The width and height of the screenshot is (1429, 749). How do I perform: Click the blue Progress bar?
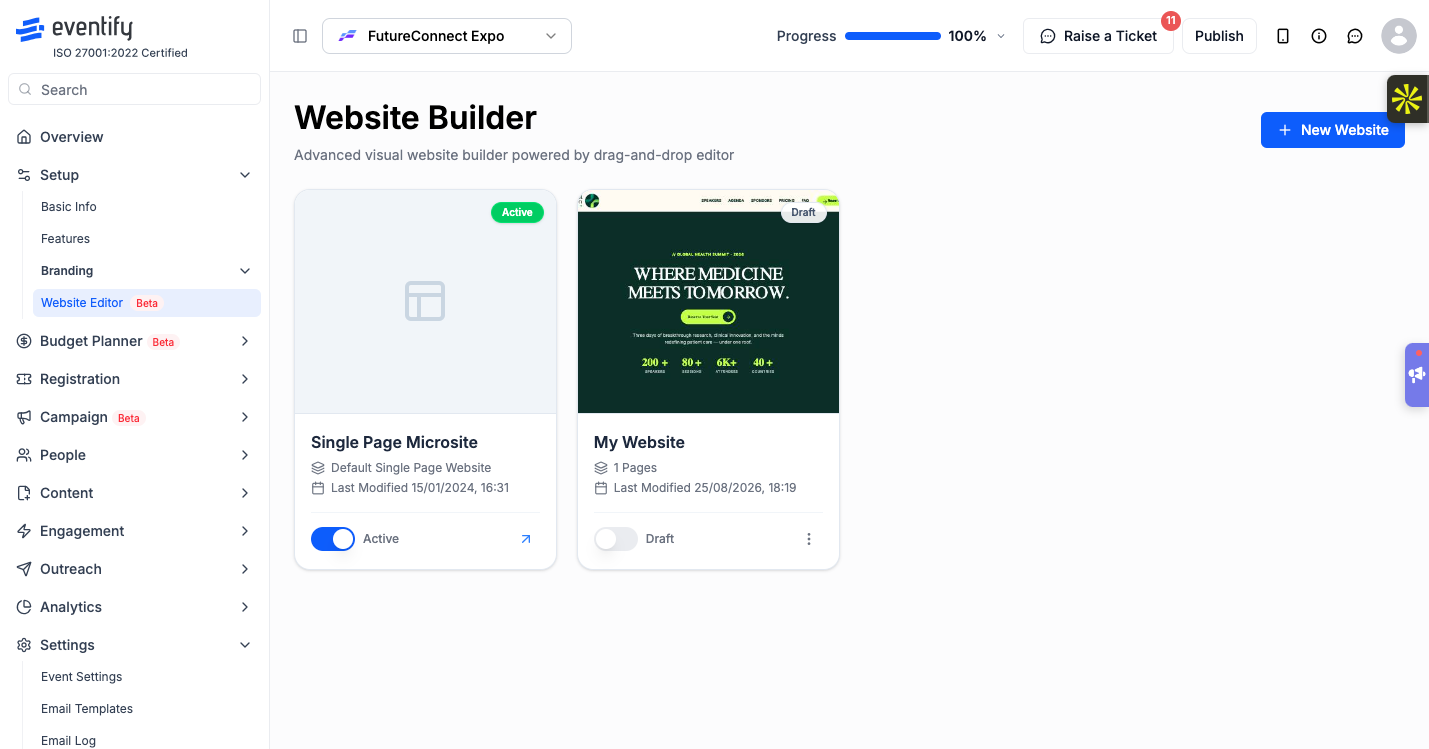pos(893,36)
